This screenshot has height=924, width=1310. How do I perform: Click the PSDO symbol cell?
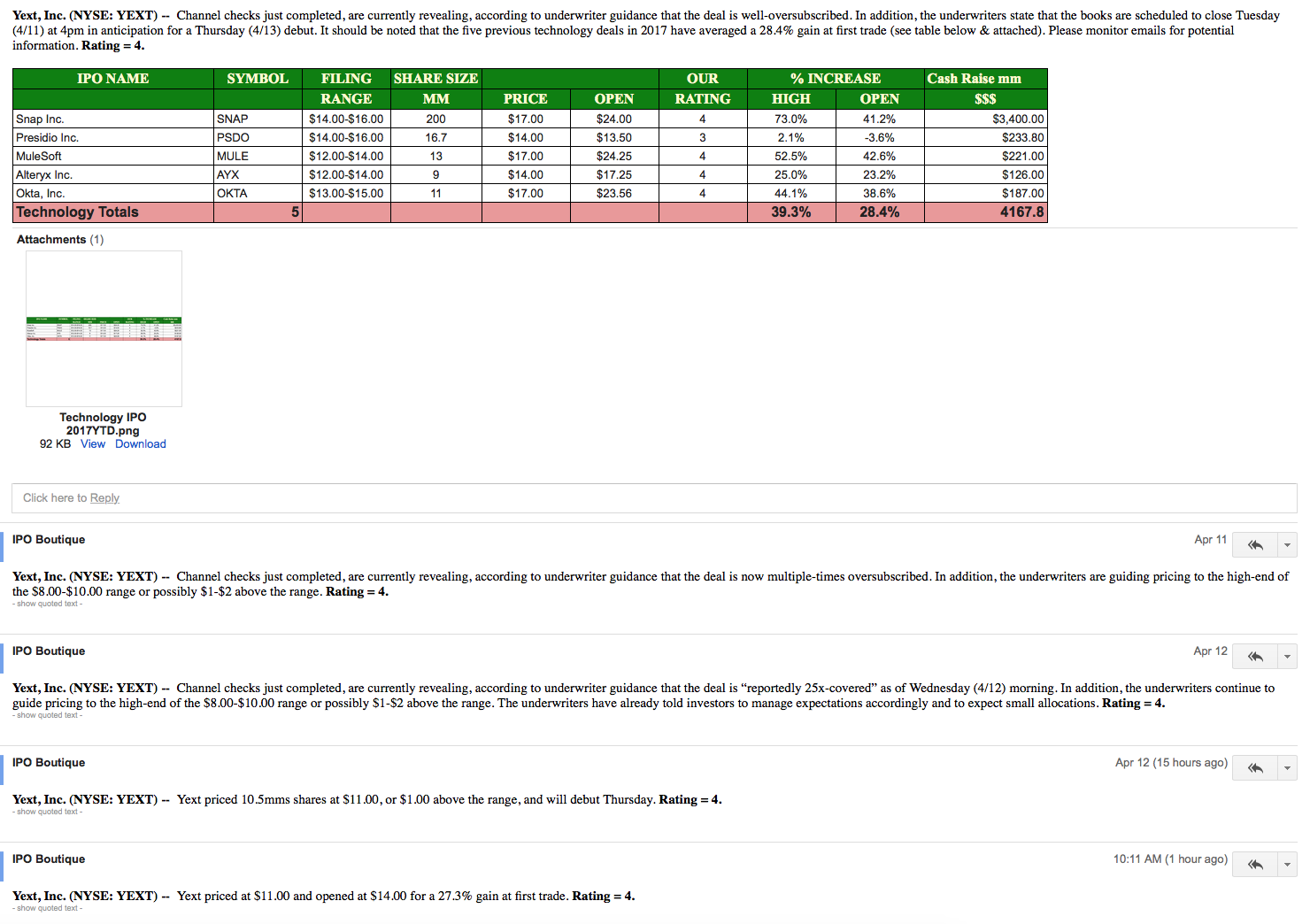pyautogui.click(x=258, y=137)
